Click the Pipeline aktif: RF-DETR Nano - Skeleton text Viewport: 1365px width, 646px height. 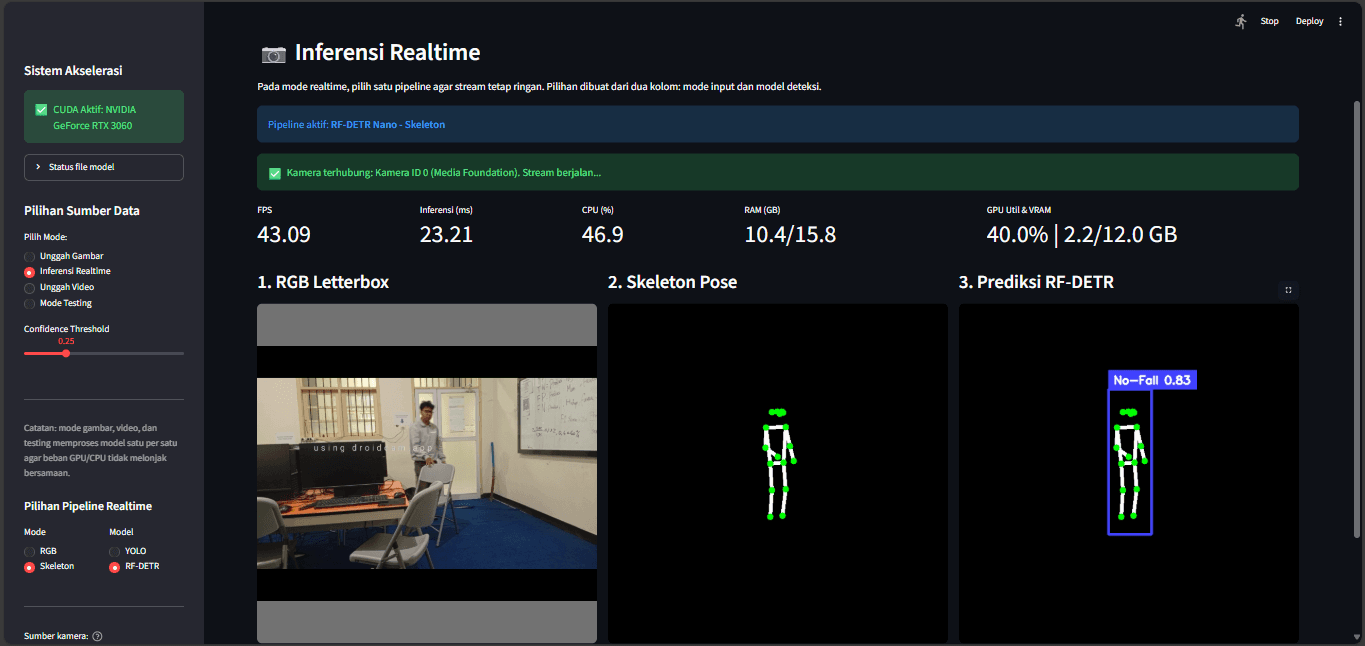[x=356, y=124]
